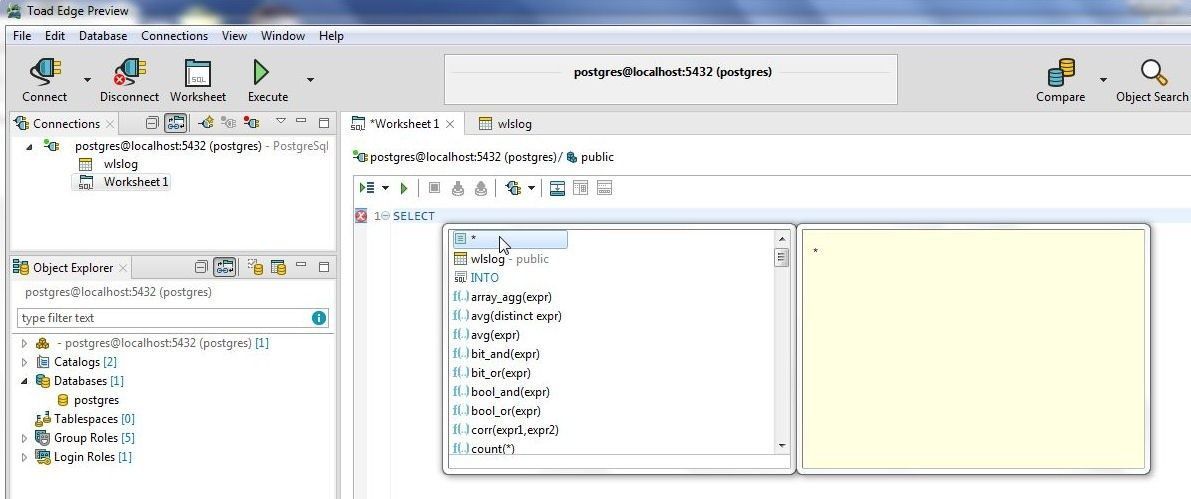The width and height of the screenshot is (1191, 499).
Task: Click the Disconnect toolbar icon
Action: pos(129,73)
